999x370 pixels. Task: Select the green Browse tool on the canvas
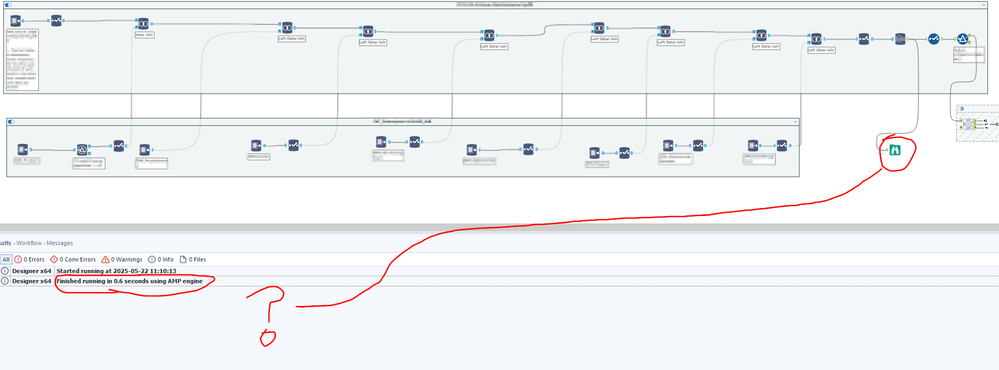click(x=895, y=150)
